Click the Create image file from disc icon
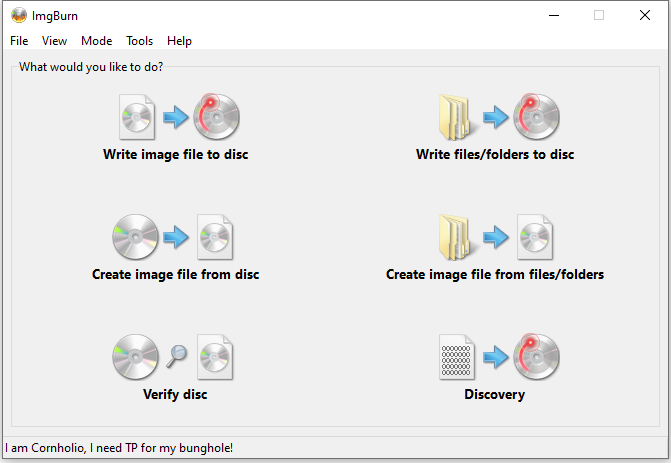Screen dimensions: 671x463 point(176,237)
